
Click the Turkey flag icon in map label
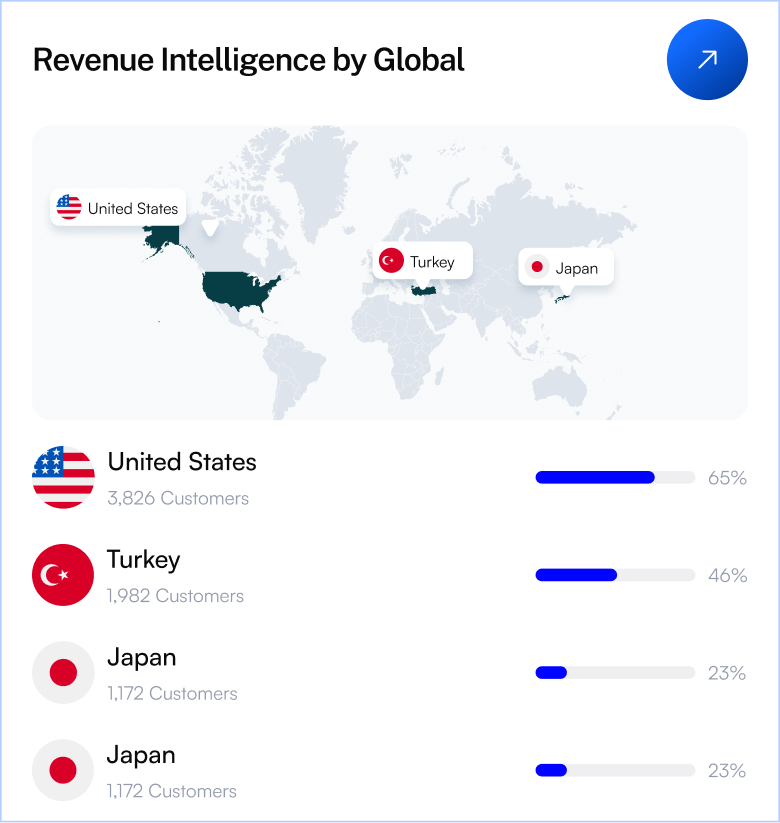[391, 260]
